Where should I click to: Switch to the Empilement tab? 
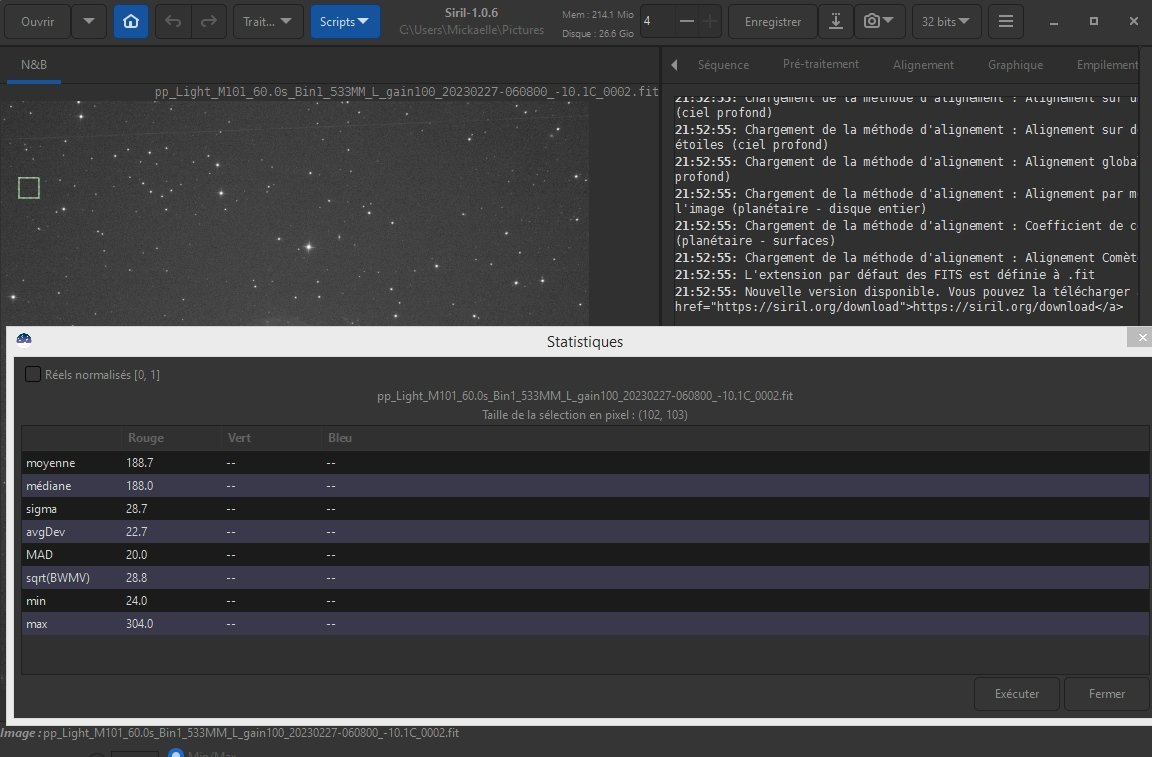coord(1108,65)
